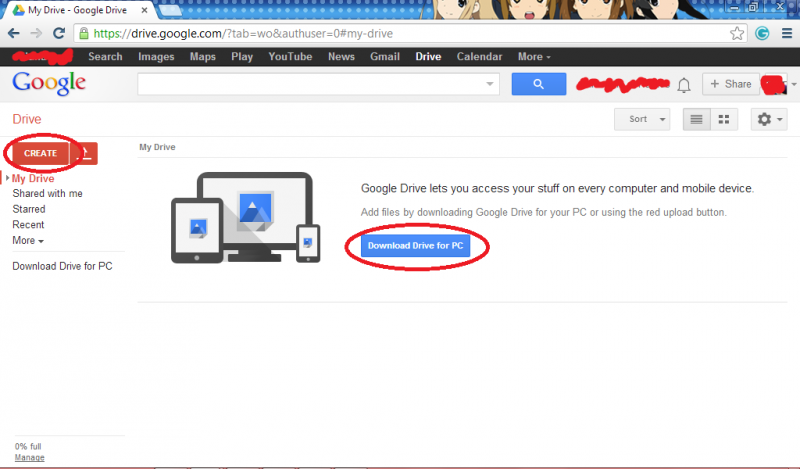This screenshot has height=469, width=800.
Task: Expand the More dropdown in the black Google bar
Action: (x=534, y=57)
